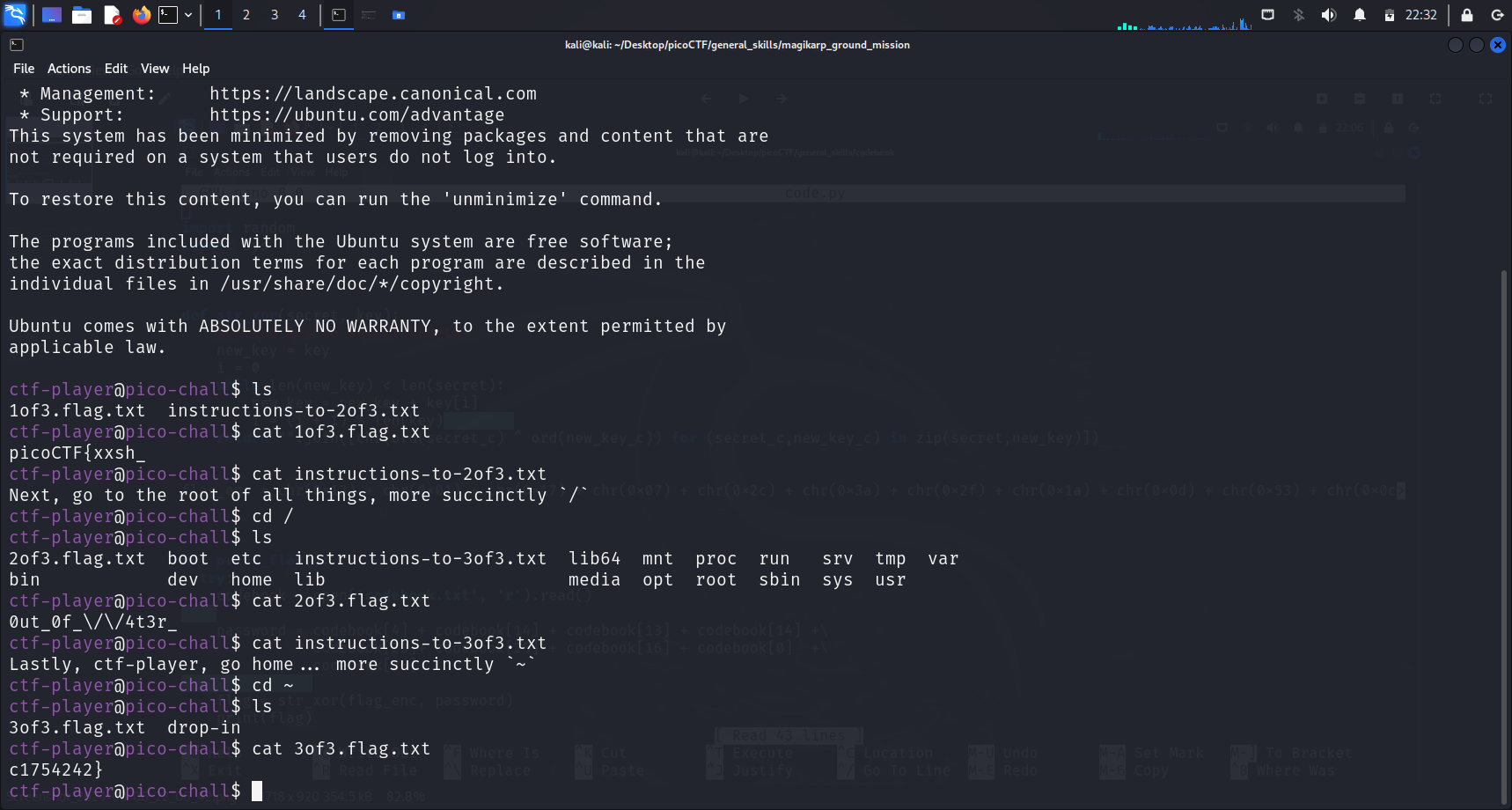Screen dimensions: 1512x810
Task: Launch Firefox from the panel
Action: tap(141, 15)
